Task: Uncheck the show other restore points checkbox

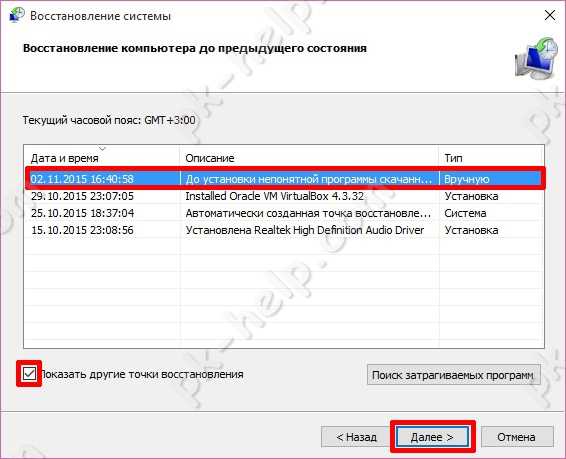Action: tap(29, 374)
